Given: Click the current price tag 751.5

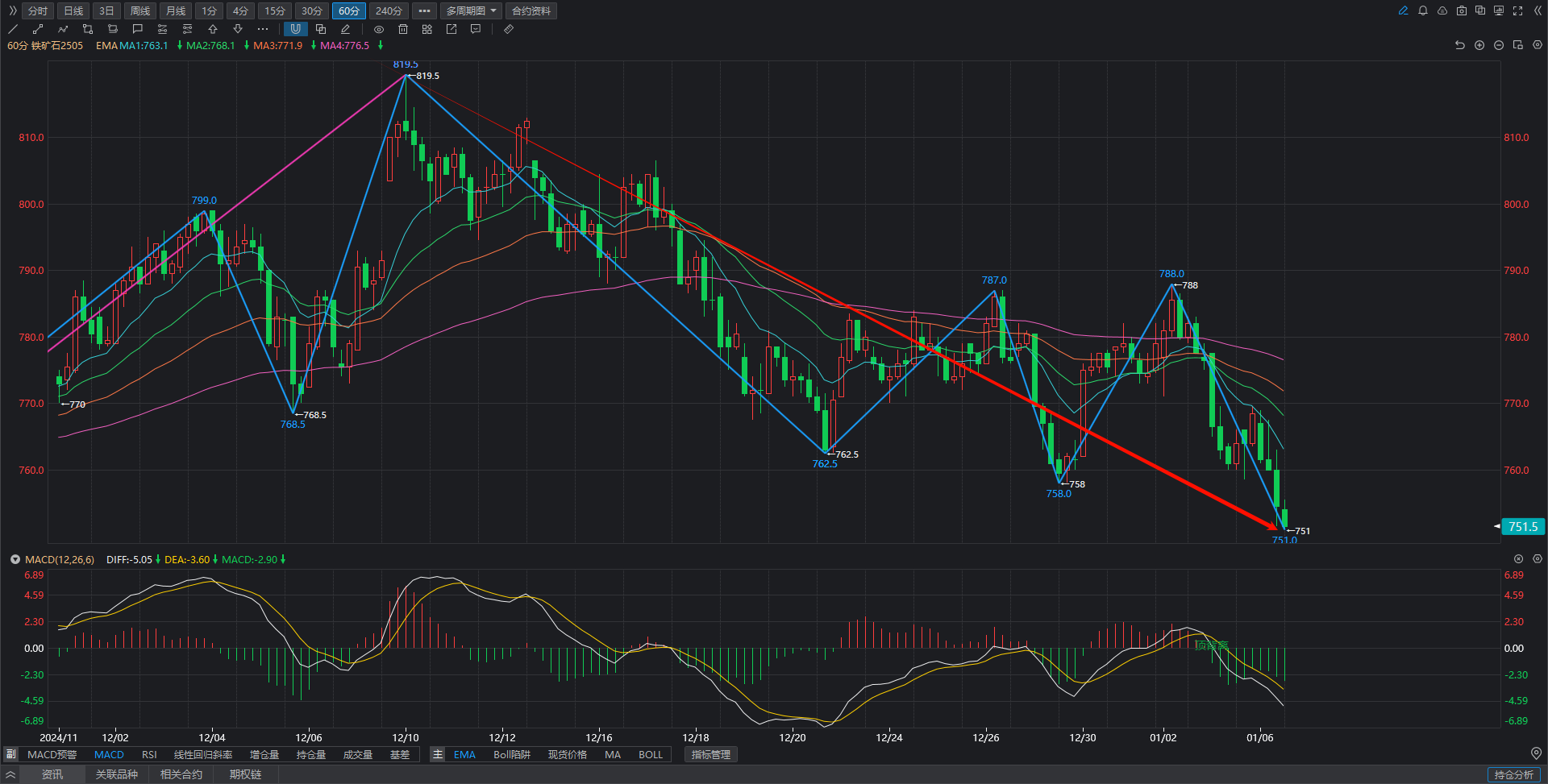Looking at the screenshot, I should (1523, 527).
